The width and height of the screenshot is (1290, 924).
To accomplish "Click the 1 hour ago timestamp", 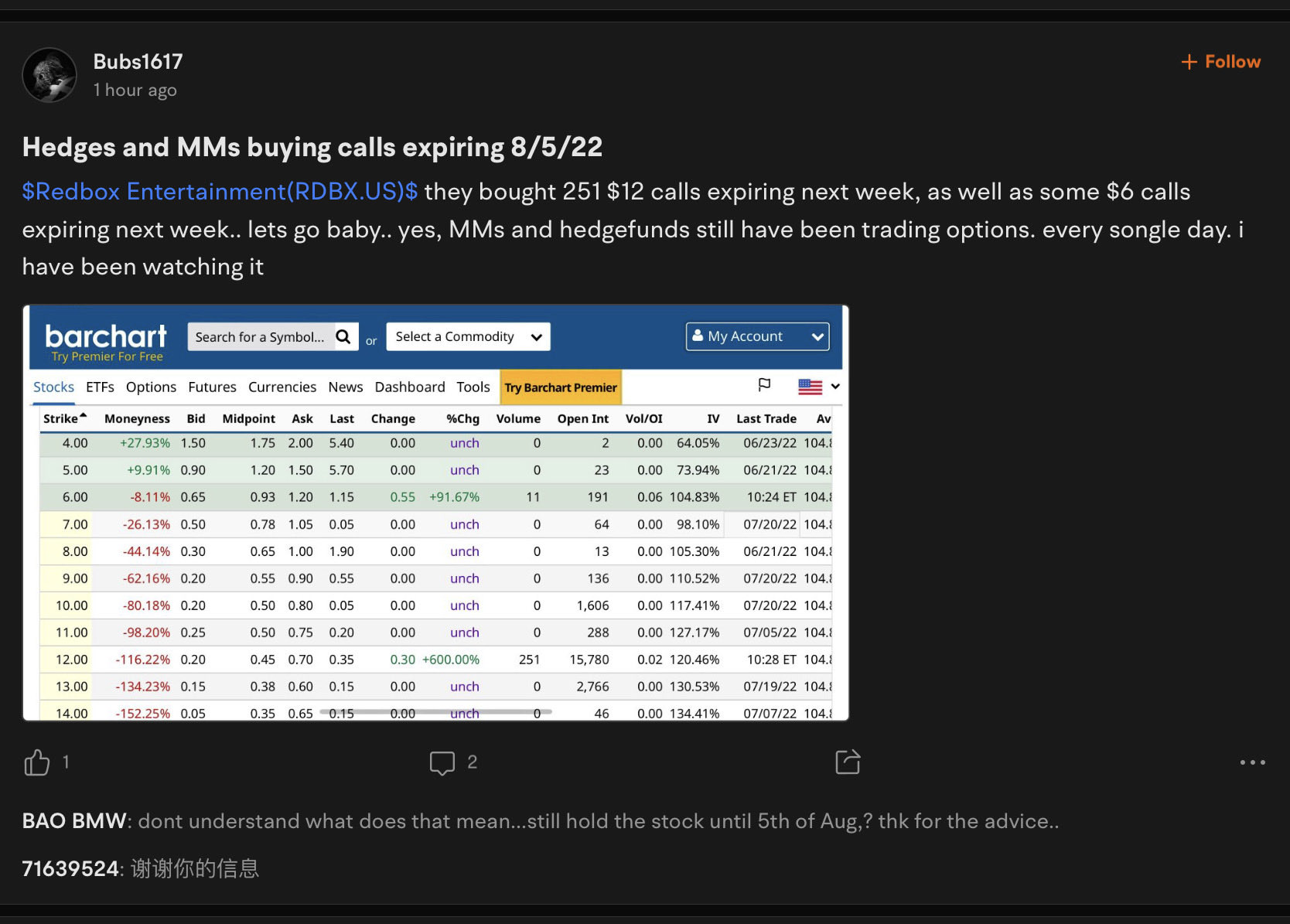I will (135, 90).
